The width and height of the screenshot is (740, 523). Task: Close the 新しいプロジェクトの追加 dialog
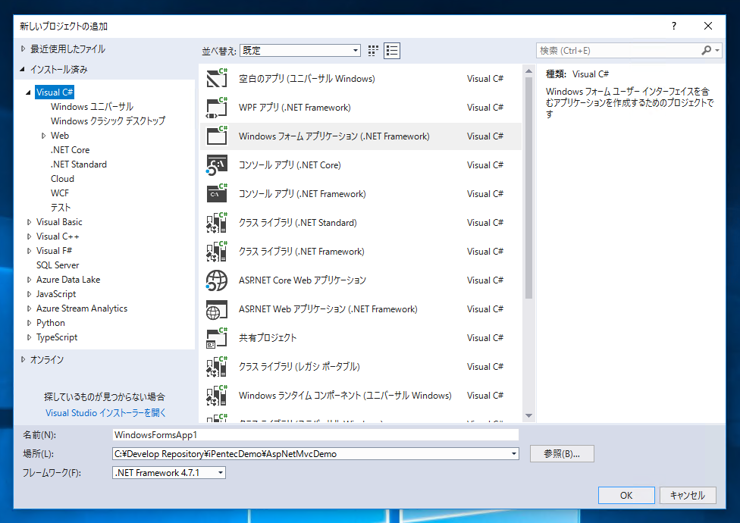coord(708,26)
